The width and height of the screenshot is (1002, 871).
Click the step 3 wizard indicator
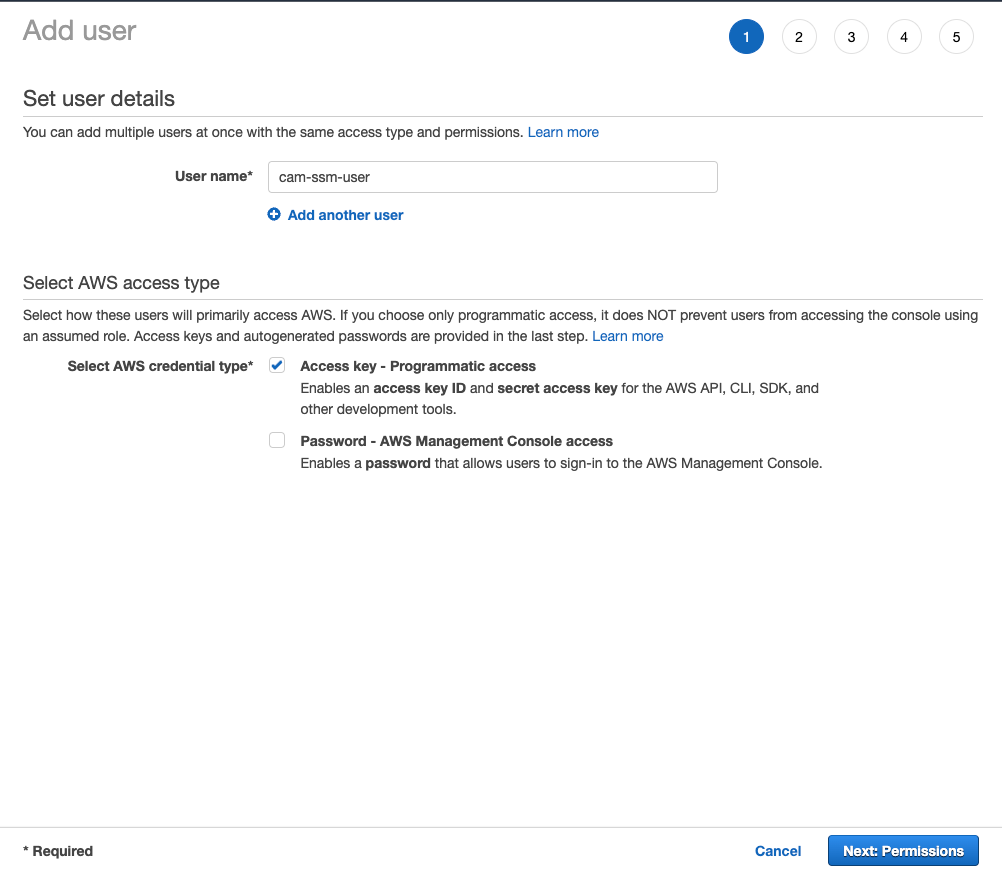click(x=851, y=36)
